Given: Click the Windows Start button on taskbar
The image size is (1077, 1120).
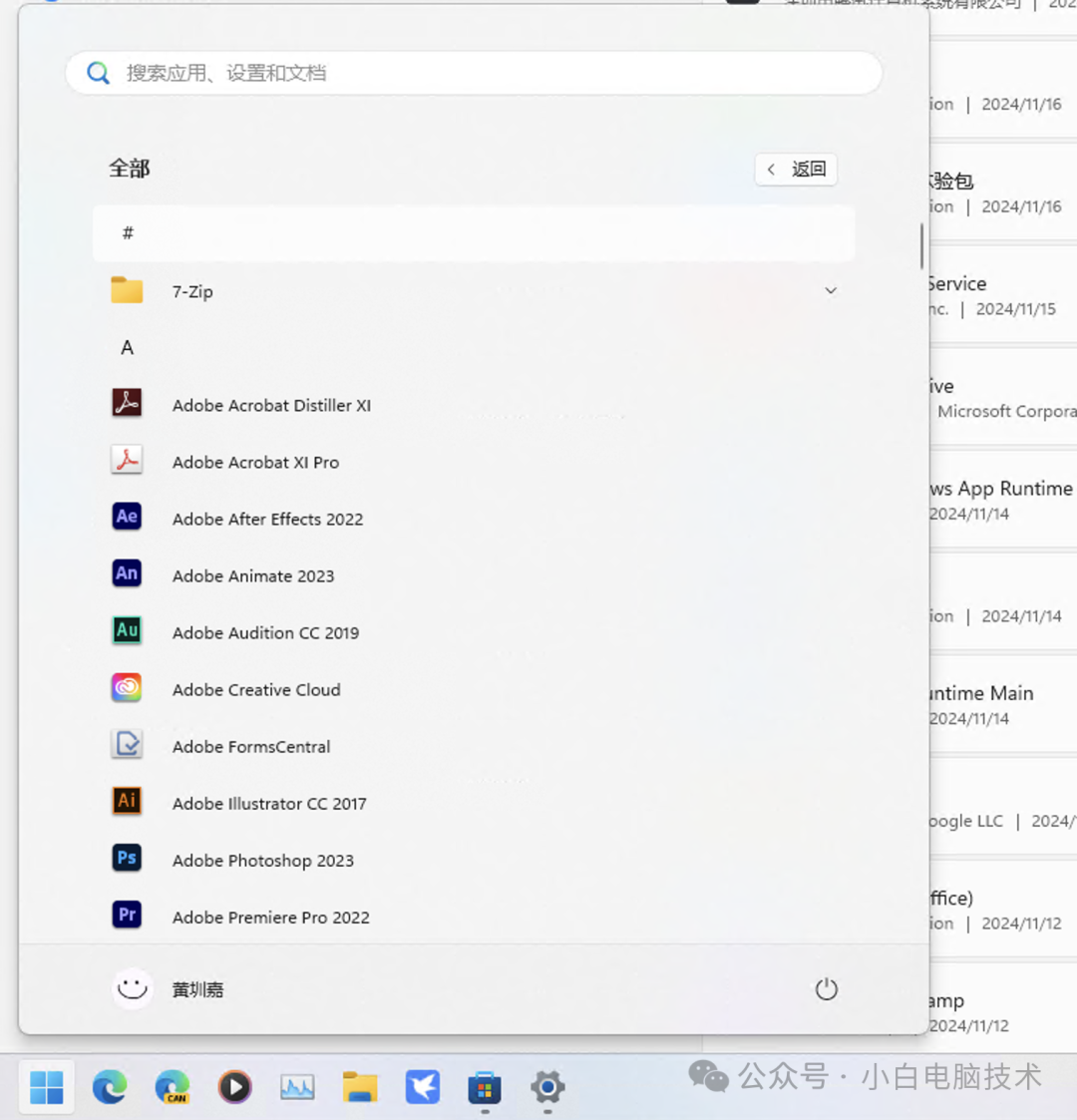Looking at the screenshot, I should [x=47, y=1087].
